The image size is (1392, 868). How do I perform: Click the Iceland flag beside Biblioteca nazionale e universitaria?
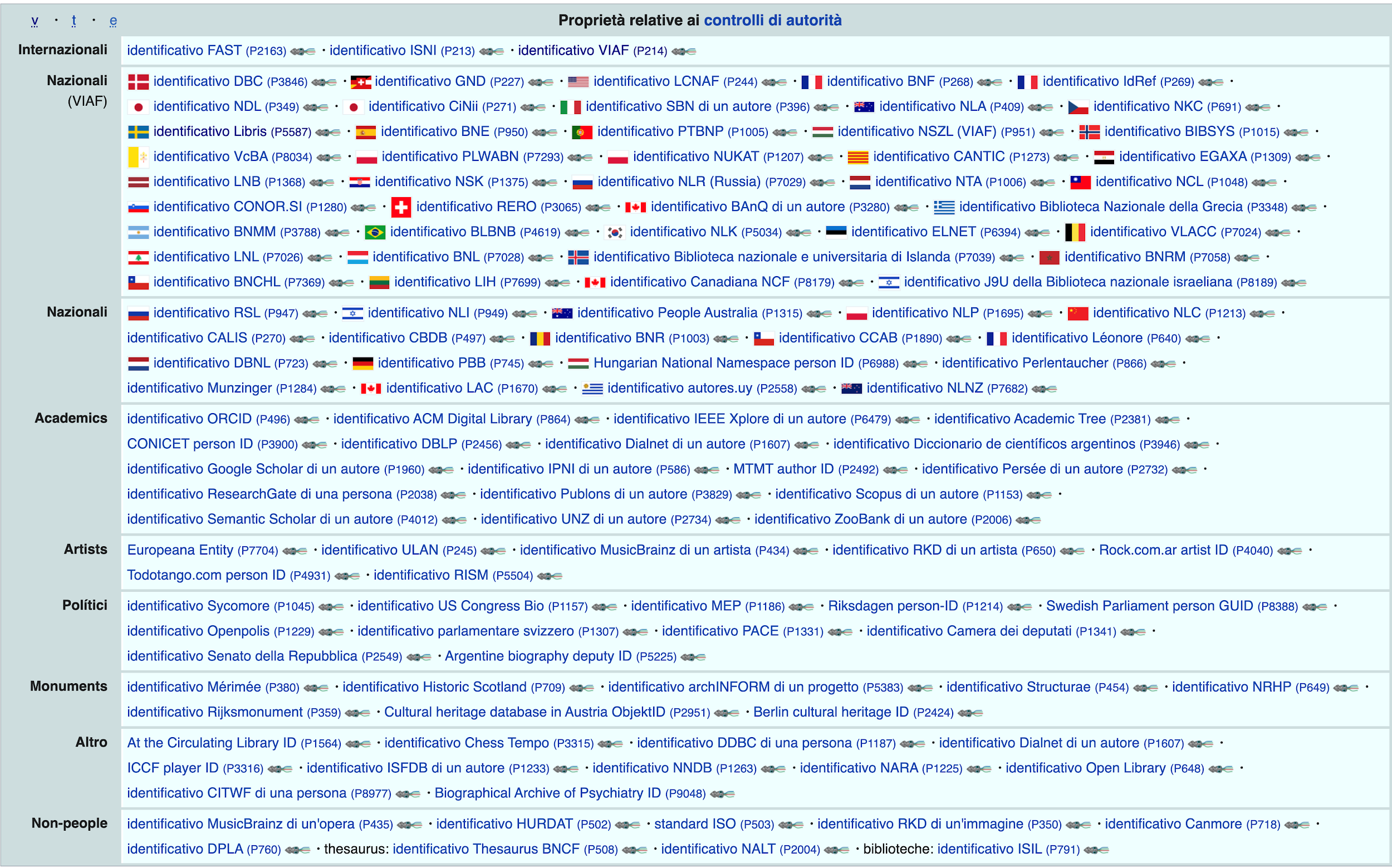point(578,257)
